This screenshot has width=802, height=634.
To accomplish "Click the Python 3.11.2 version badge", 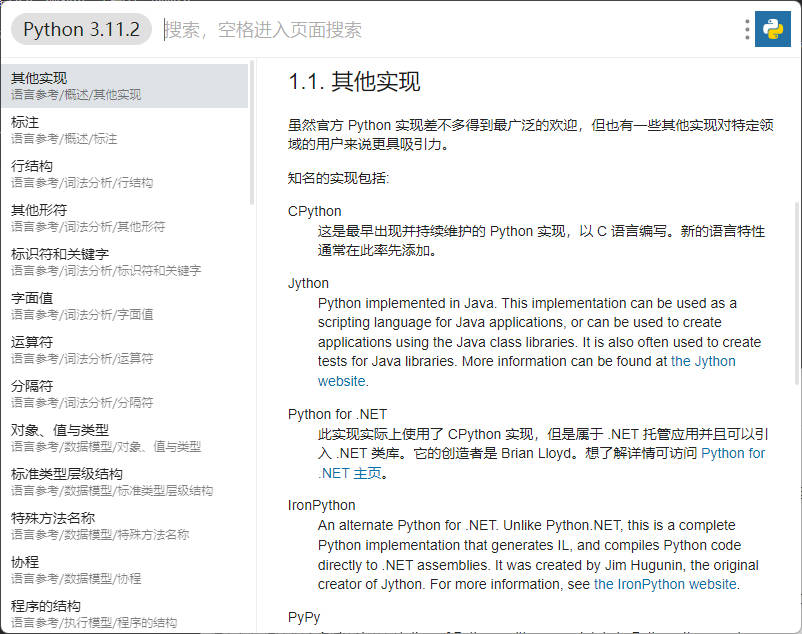I will click(81, 29).
